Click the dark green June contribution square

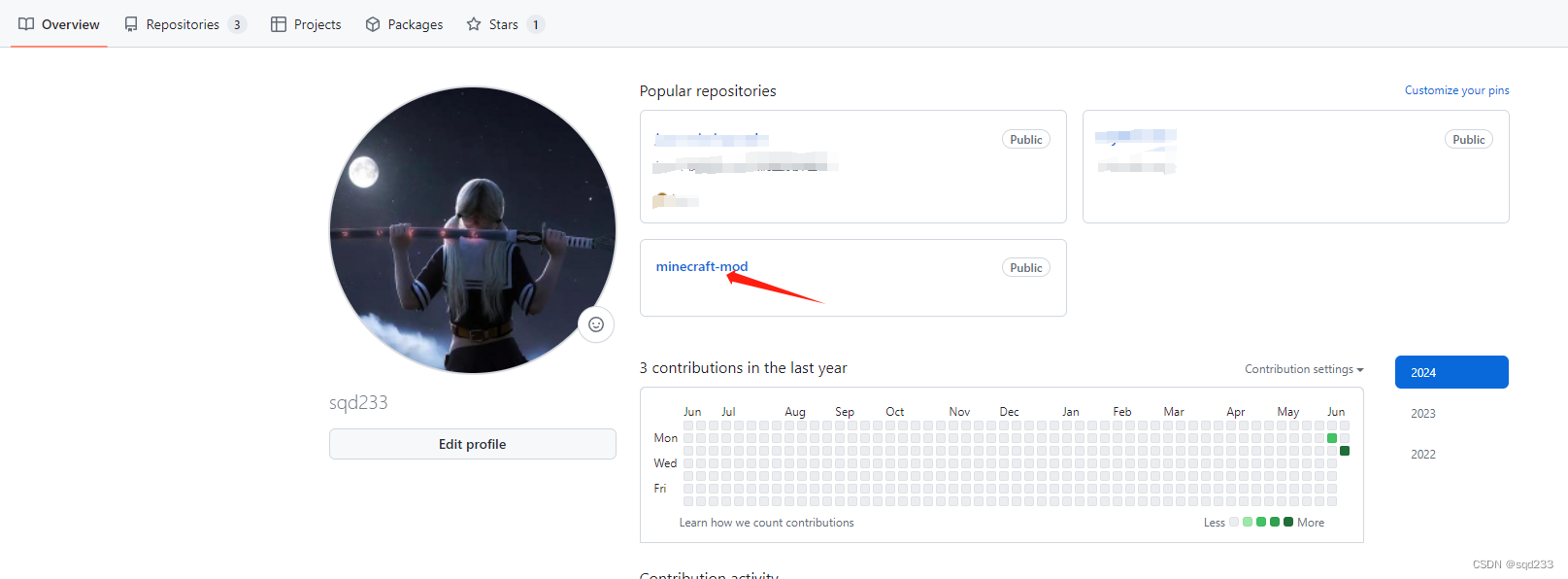point(1345,451)
